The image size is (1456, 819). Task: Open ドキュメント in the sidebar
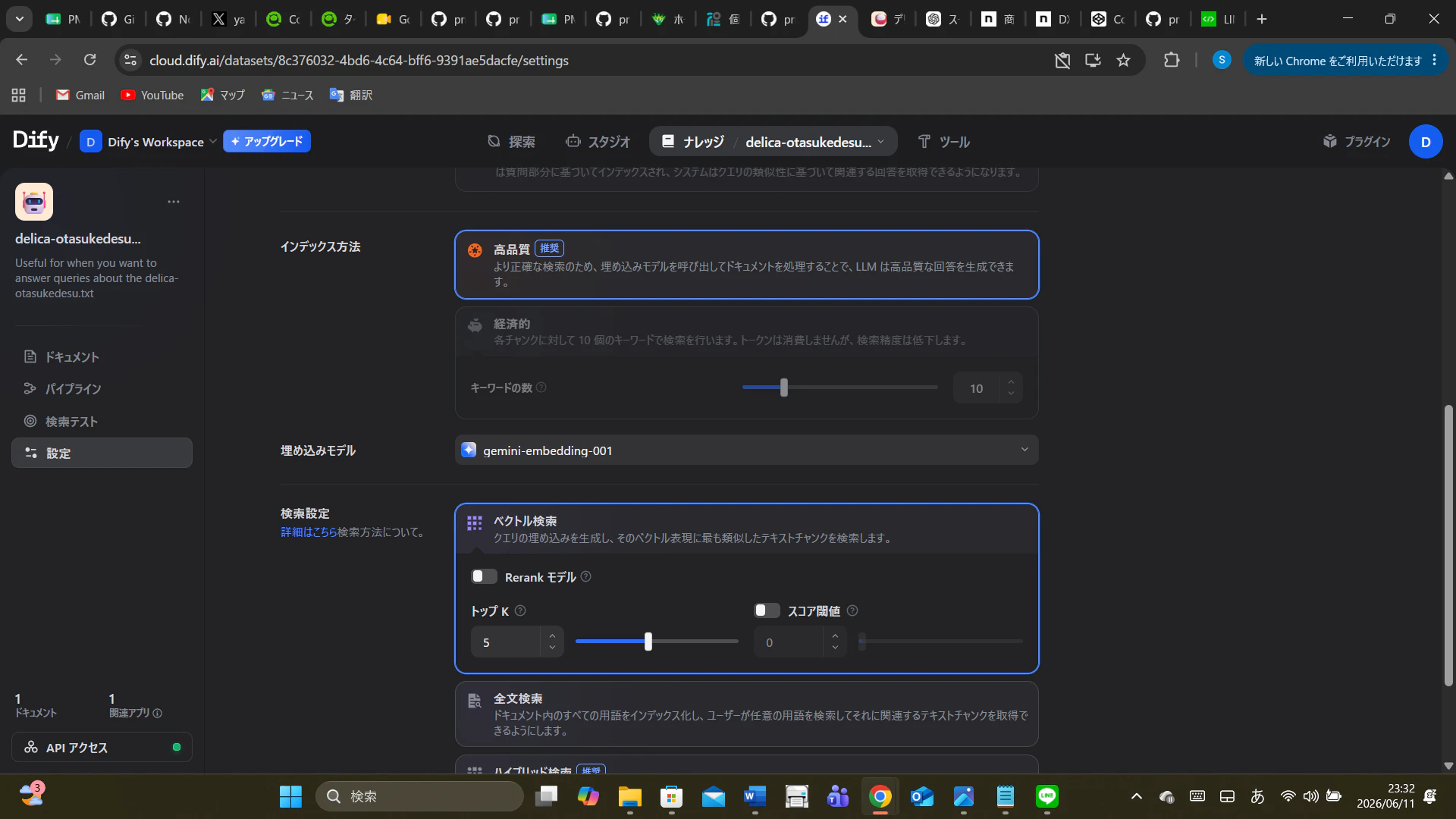pos(102,356)
